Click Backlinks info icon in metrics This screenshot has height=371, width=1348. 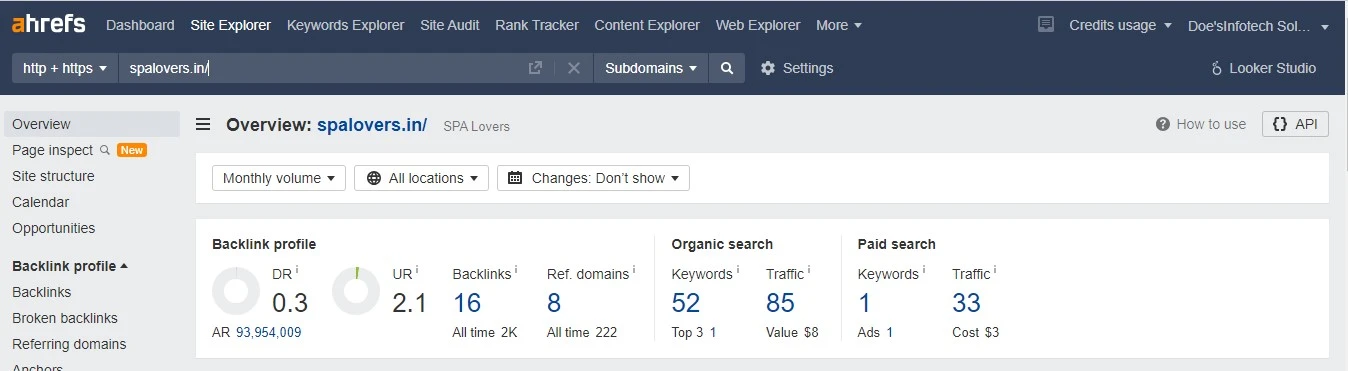[x=516, y=269]
